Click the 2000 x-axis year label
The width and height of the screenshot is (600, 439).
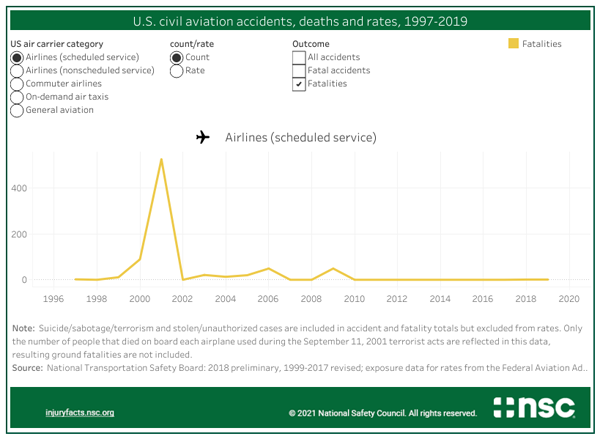[140, 299]
